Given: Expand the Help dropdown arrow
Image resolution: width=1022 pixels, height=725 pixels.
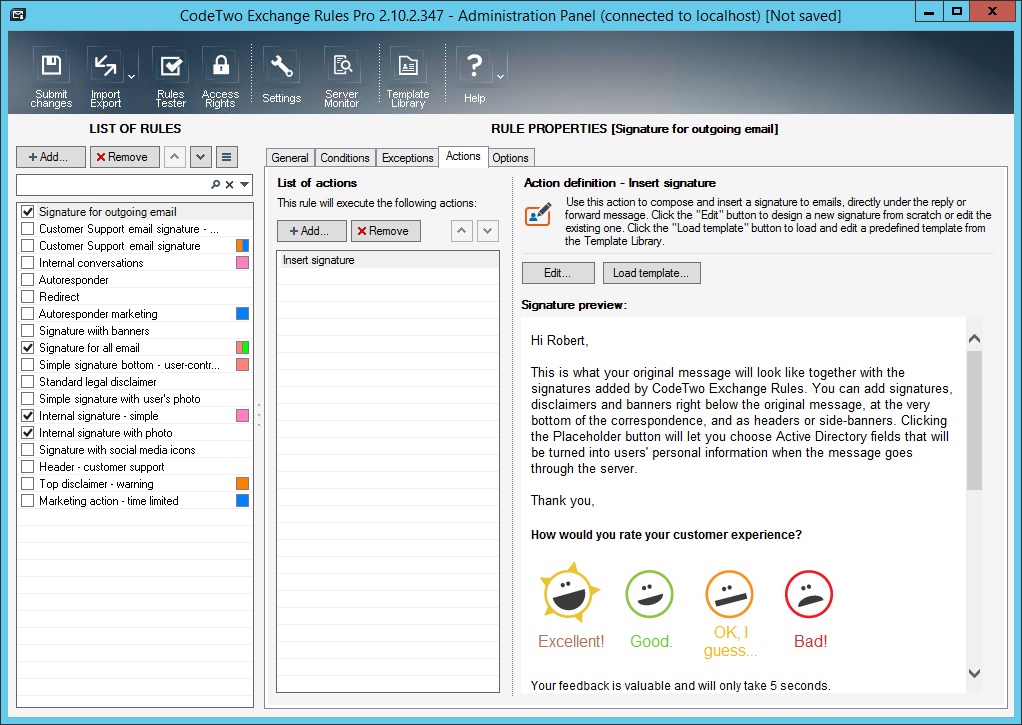Looking at the screenshot, I should (500, 77).
